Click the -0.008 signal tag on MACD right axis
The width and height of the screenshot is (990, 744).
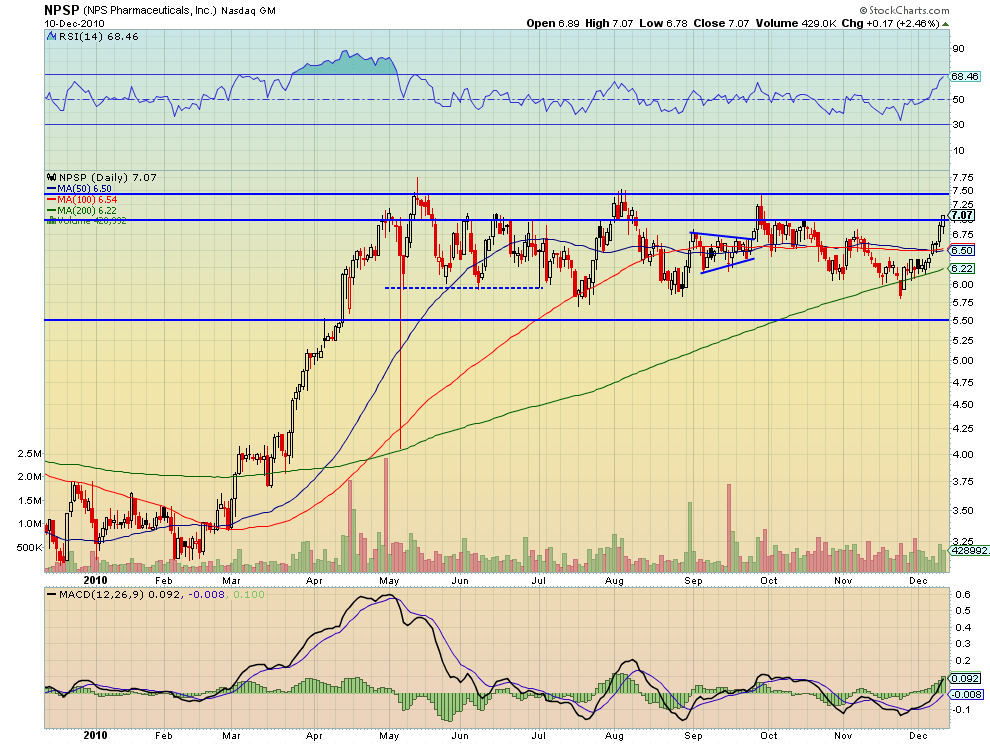(967, 694)
